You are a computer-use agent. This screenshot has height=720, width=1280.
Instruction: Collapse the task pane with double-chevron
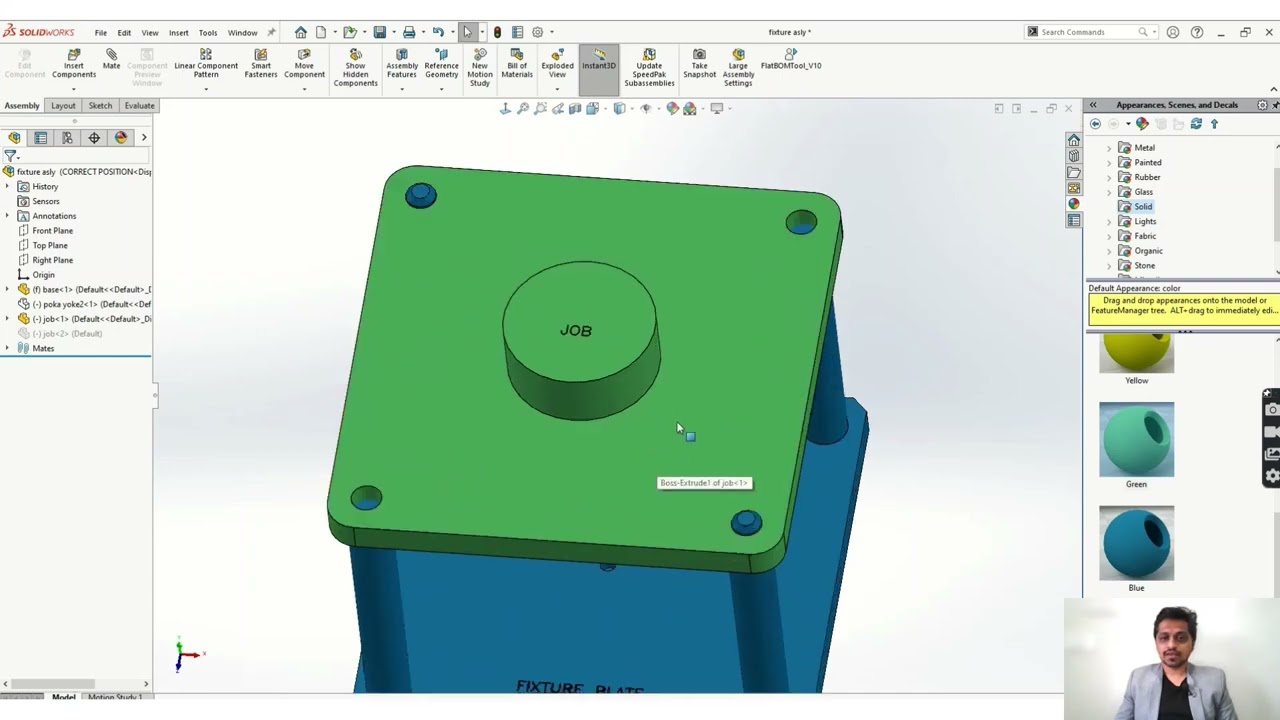click(x=1093, y=105)
